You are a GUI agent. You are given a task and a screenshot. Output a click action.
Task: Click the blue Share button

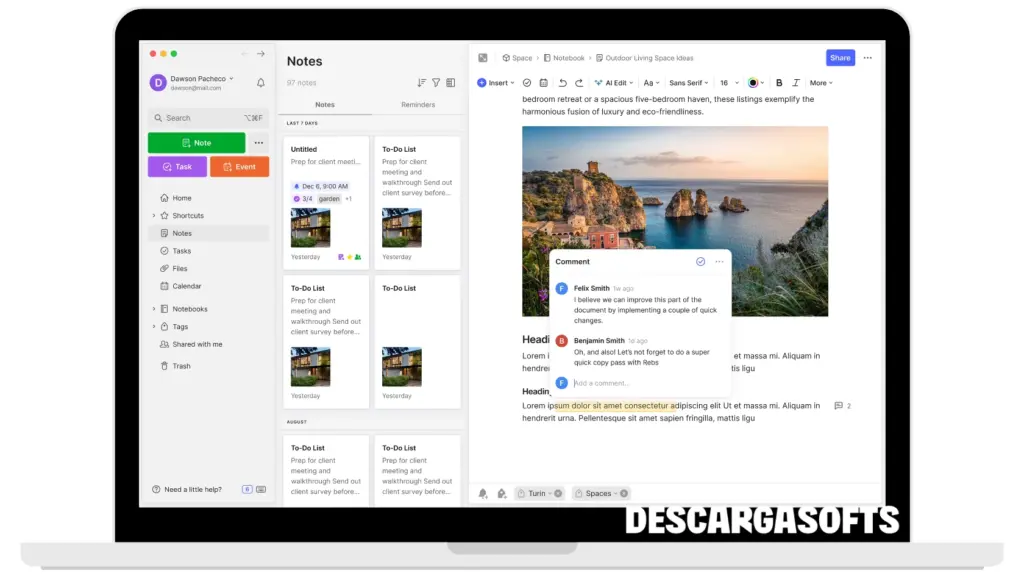[840, 58]
